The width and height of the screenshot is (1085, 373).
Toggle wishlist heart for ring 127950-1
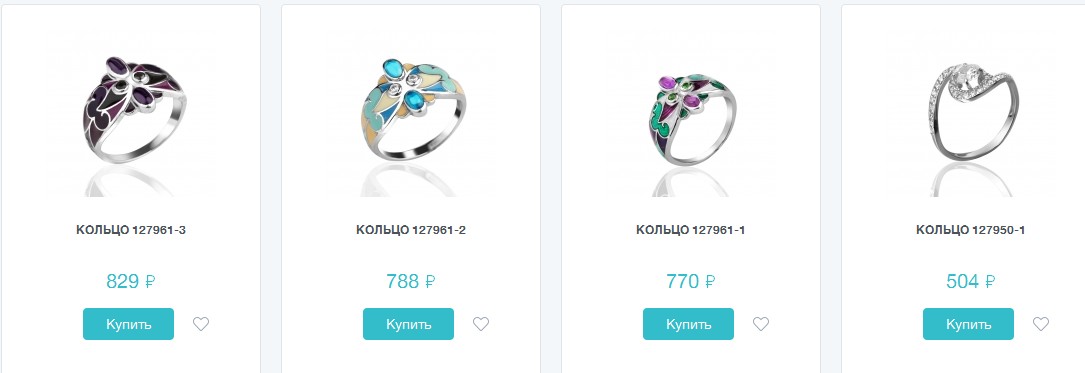1041,324
